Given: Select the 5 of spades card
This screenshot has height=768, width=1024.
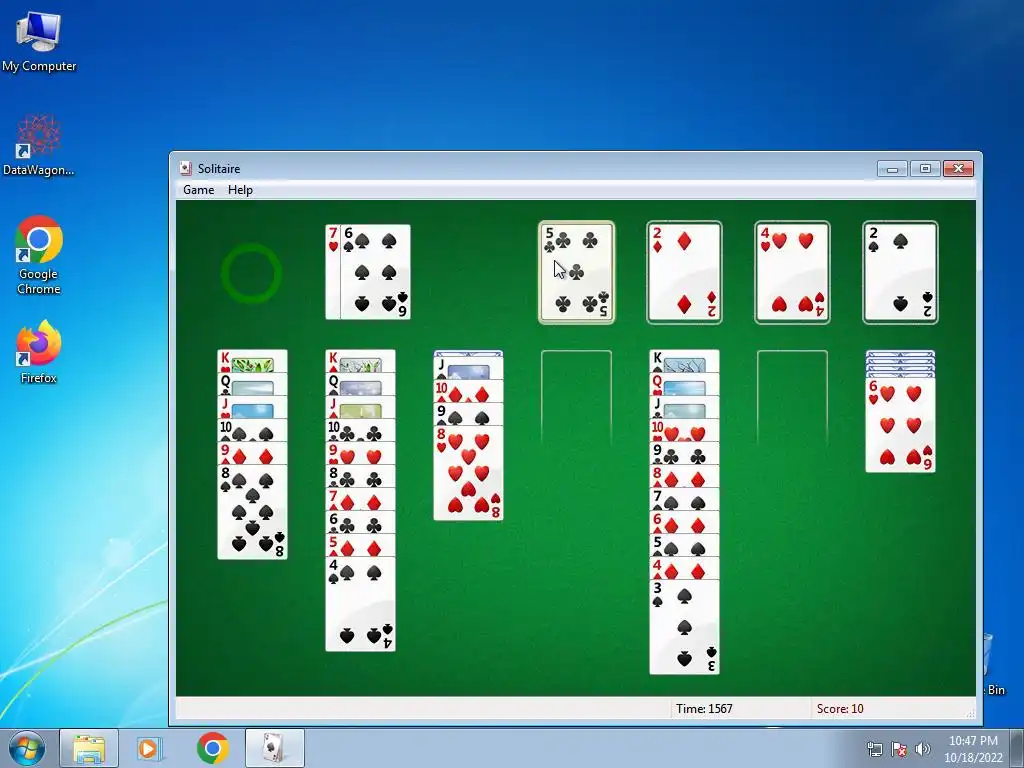Looking at the screenshot, I should [x=684, y=545].
